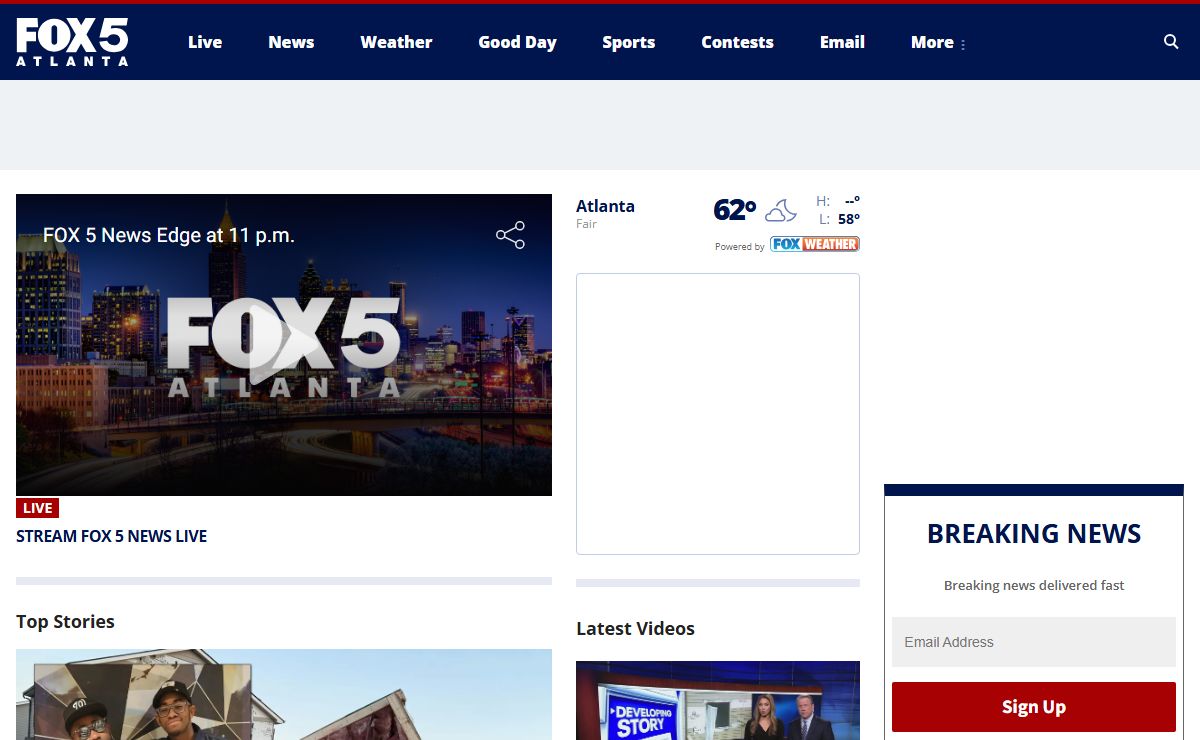The width and height of the screenshot is (1200, 740).
Task: Click the Fair weather condition text
Action: (x=586, y=224)
